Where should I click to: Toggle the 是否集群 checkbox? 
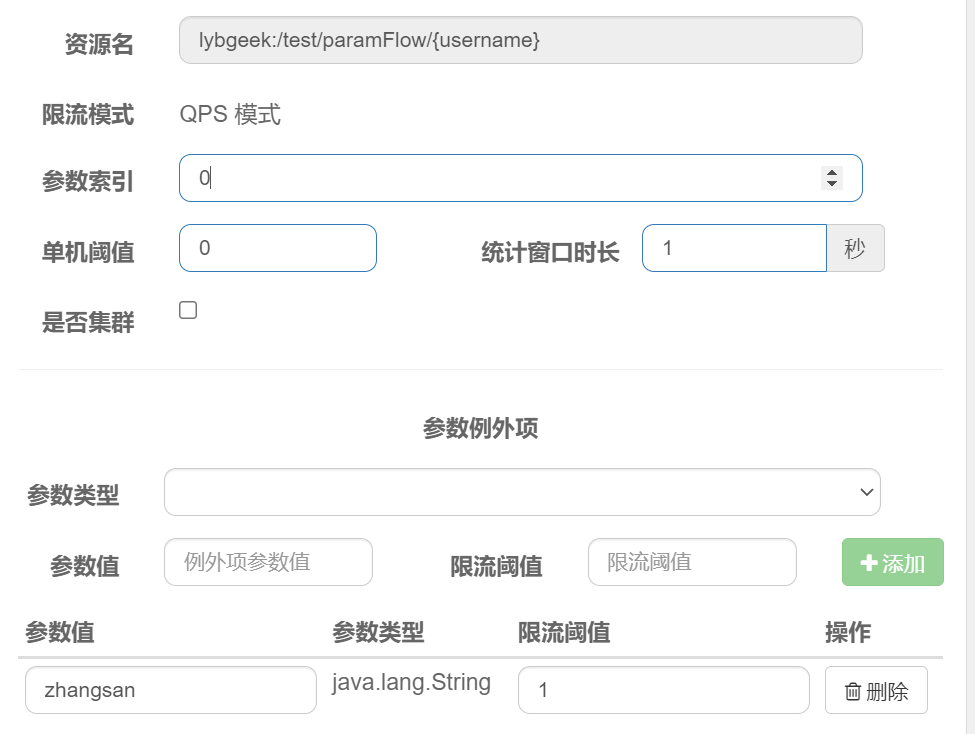click(x=188, y=310)
